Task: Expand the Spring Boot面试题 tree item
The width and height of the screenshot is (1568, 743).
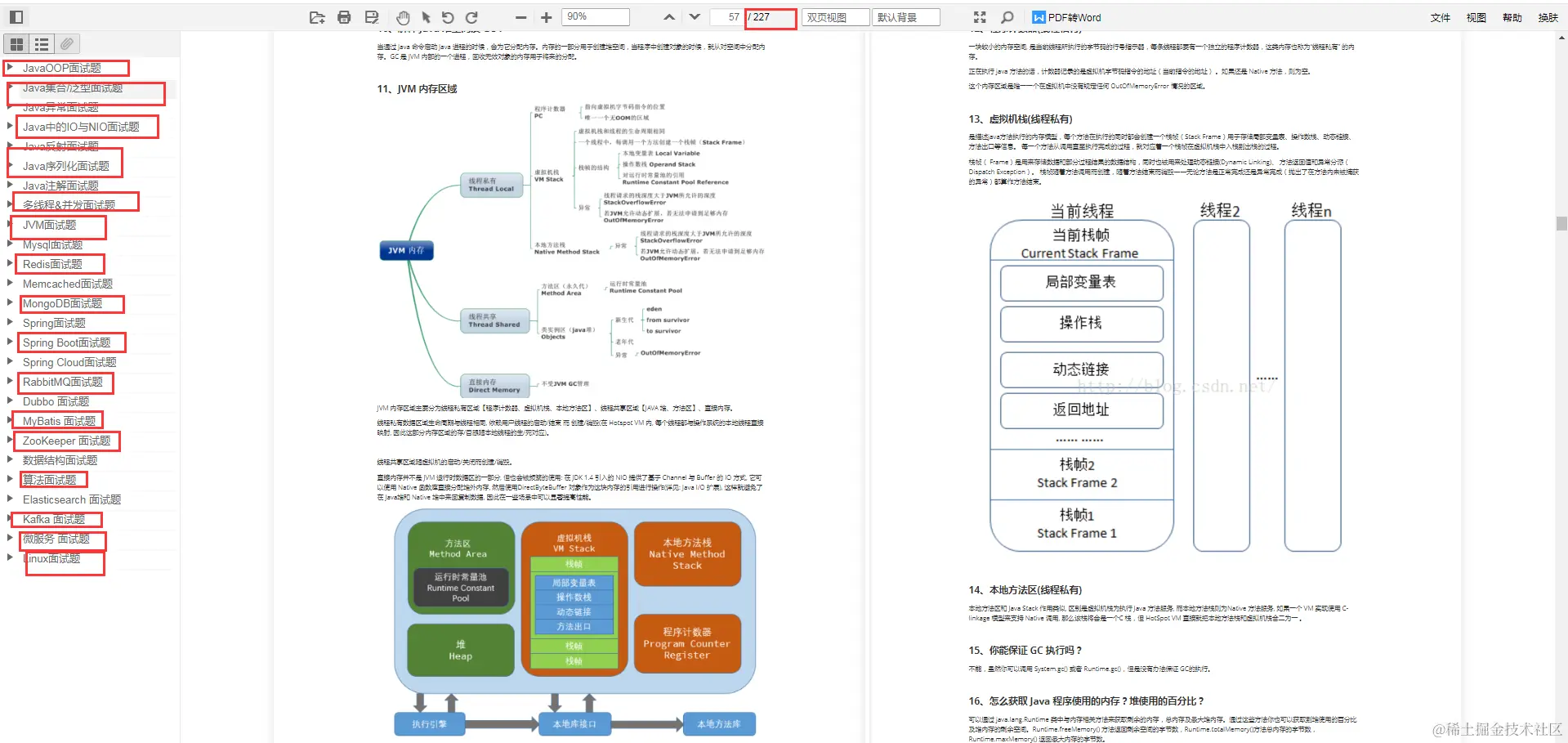Action: 11,342
